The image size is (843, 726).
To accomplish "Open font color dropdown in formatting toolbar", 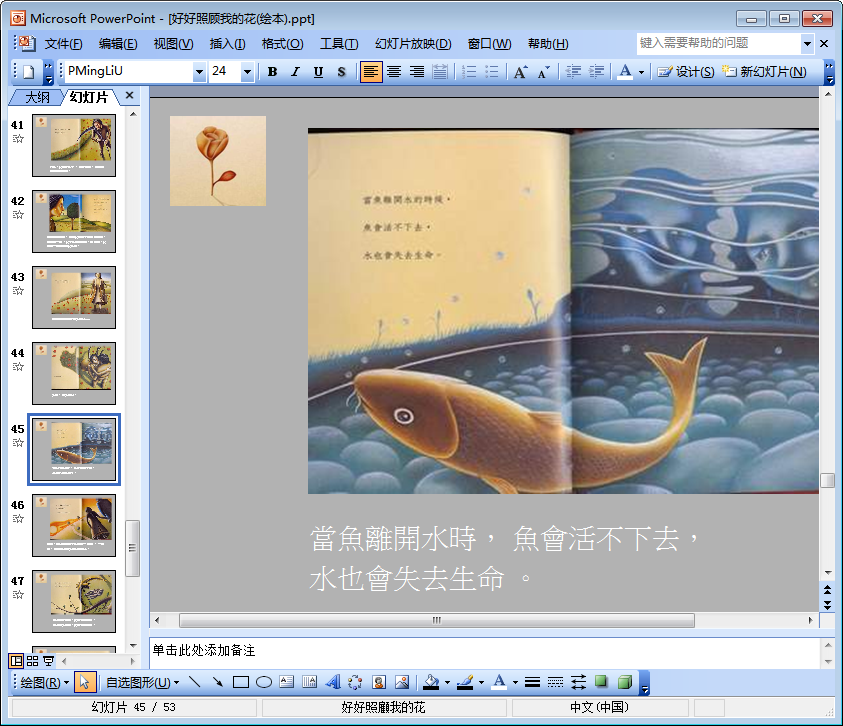I will tap(641, 72).
